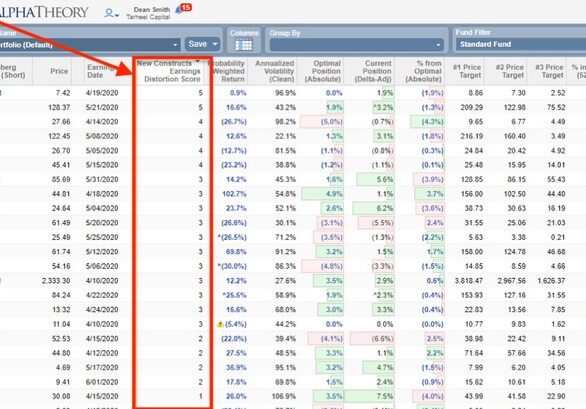Screen dimensions: 586x409
Task: Sort by #1 Price Target header
Action: [x=467, y=71]
